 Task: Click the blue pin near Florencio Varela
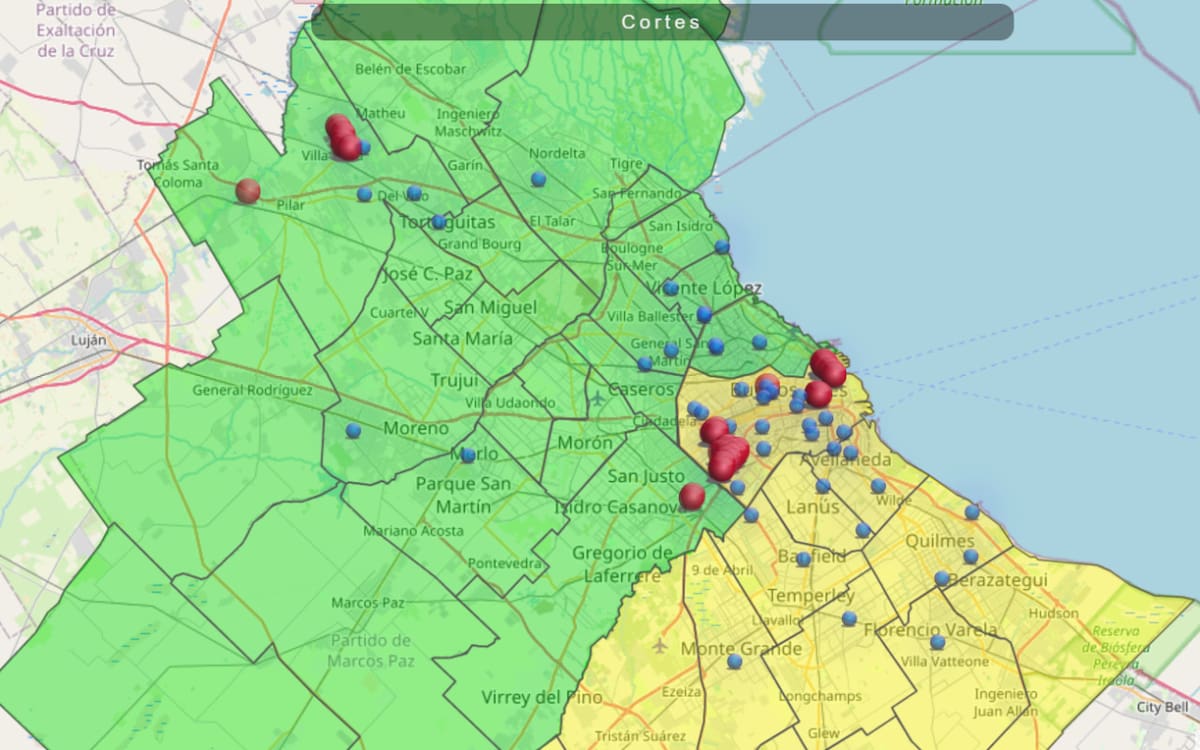(937, 643)
